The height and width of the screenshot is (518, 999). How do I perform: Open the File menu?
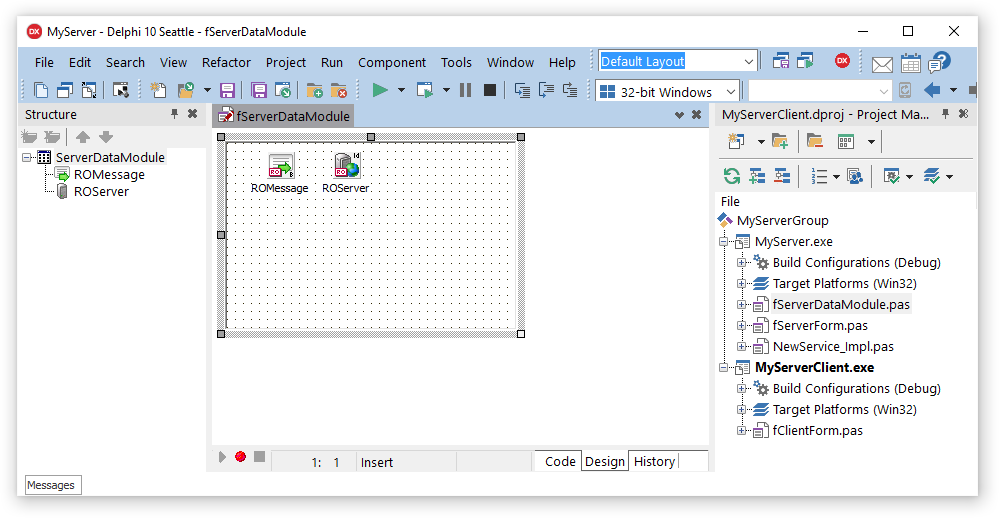[x=44, y=62]
